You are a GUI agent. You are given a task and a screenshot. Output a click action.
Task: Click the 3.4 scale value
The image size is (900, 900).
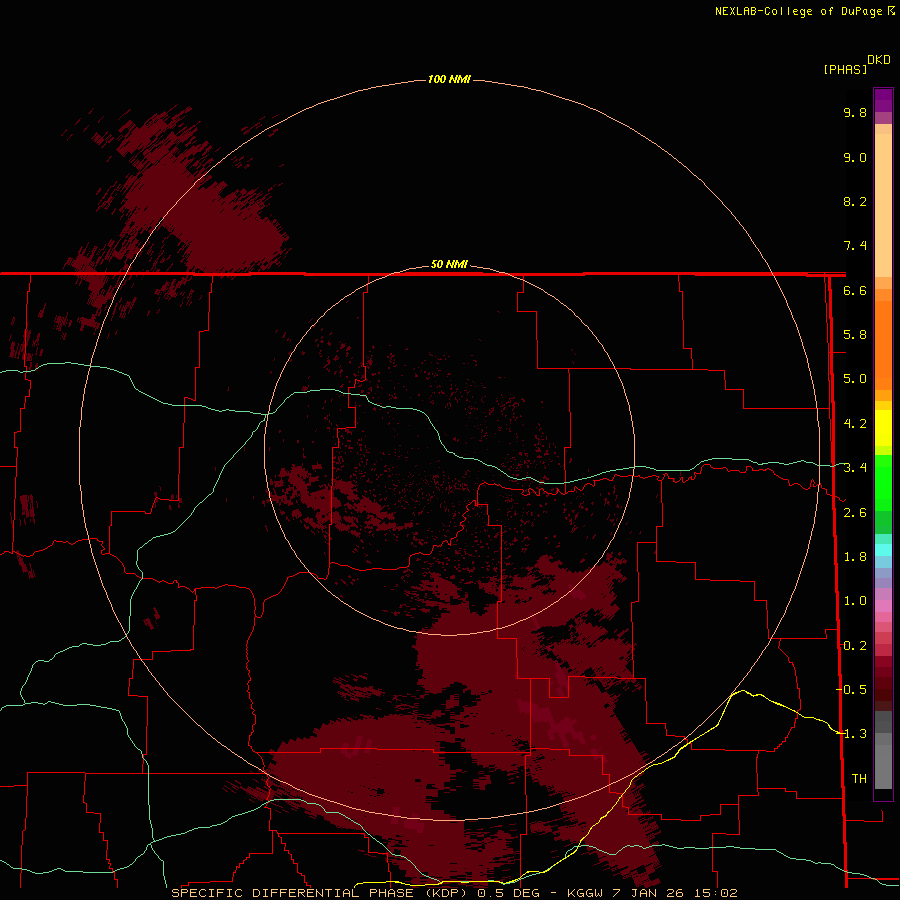click(x=855, y=468)
